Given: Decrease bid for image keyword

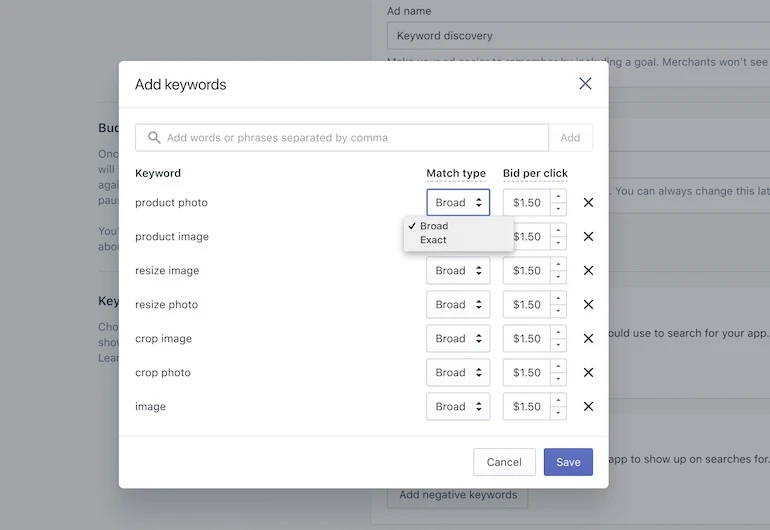Looking at the screenshot, I should [558, 413].
